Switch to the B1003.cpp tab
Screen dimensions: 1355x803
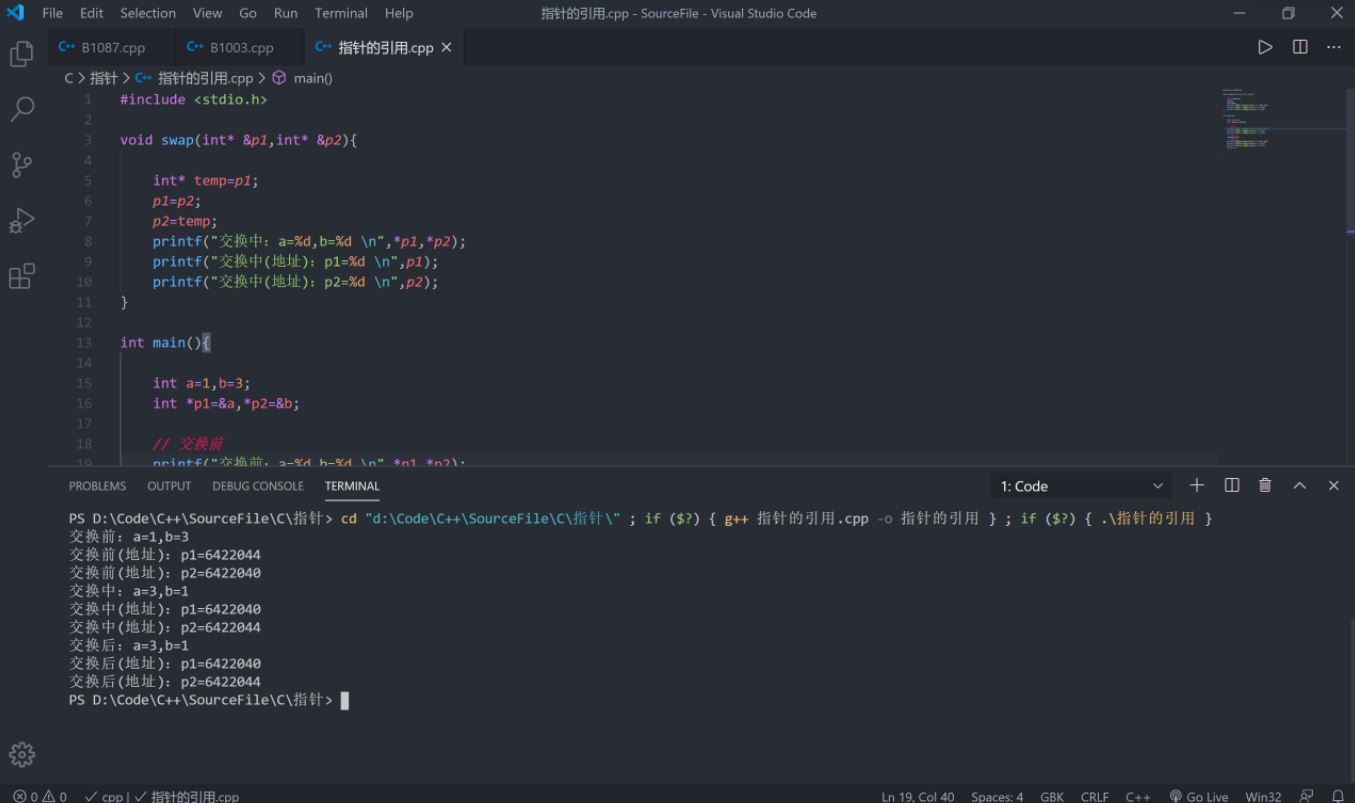coord(239,47)
